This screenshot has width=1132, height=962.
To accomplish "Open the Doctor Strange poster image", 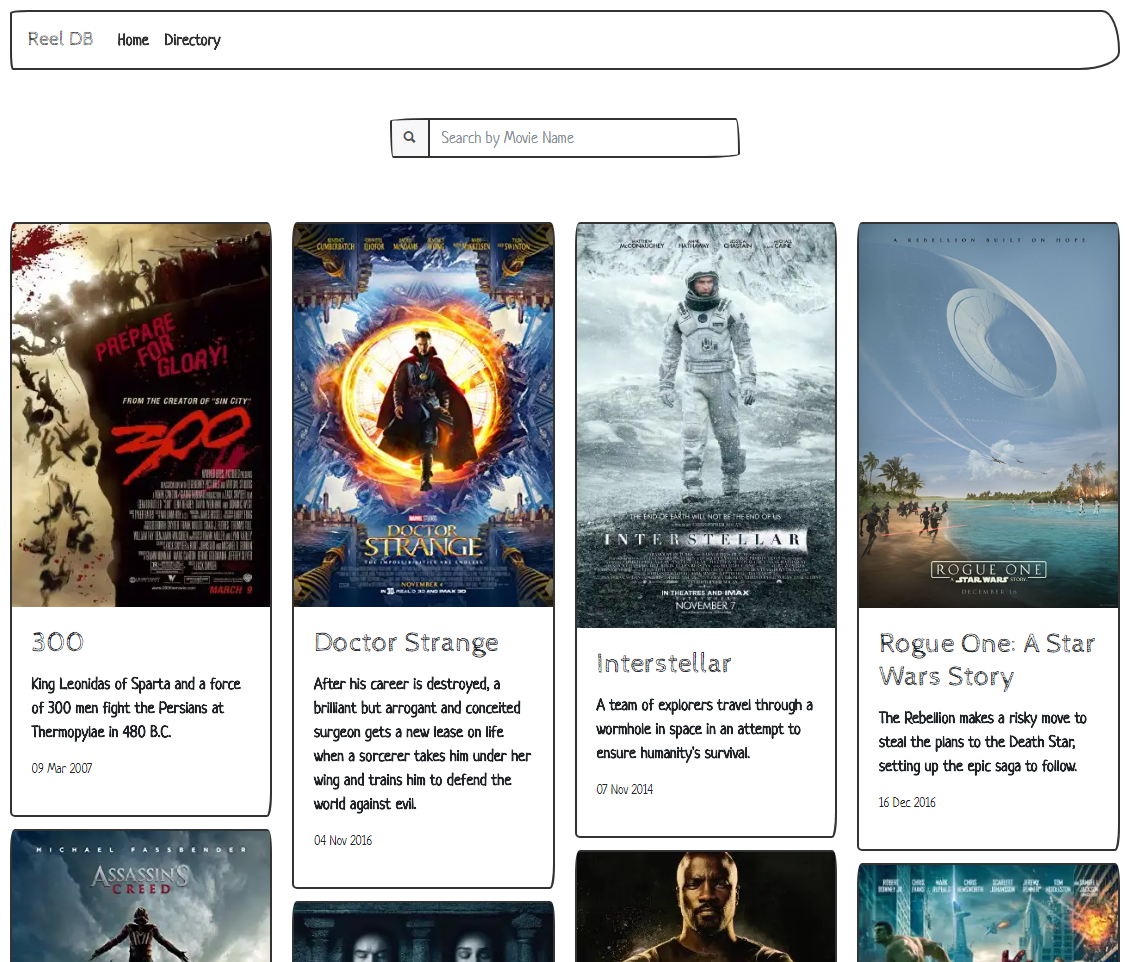I will pyautogui.click(x=424, y=415).
